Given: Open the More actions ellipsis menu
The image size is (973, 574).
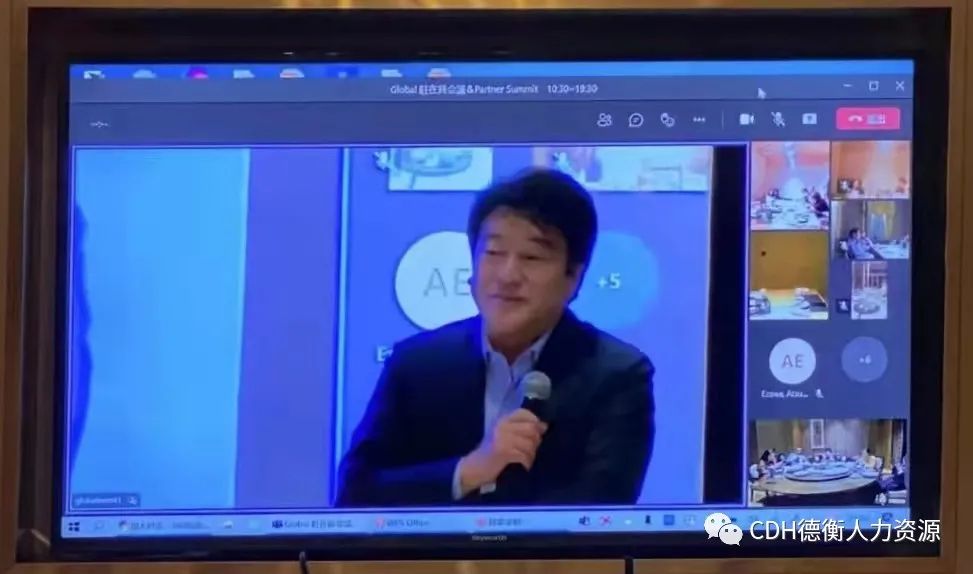Looking at the screenshot, I should click(699, 120).
